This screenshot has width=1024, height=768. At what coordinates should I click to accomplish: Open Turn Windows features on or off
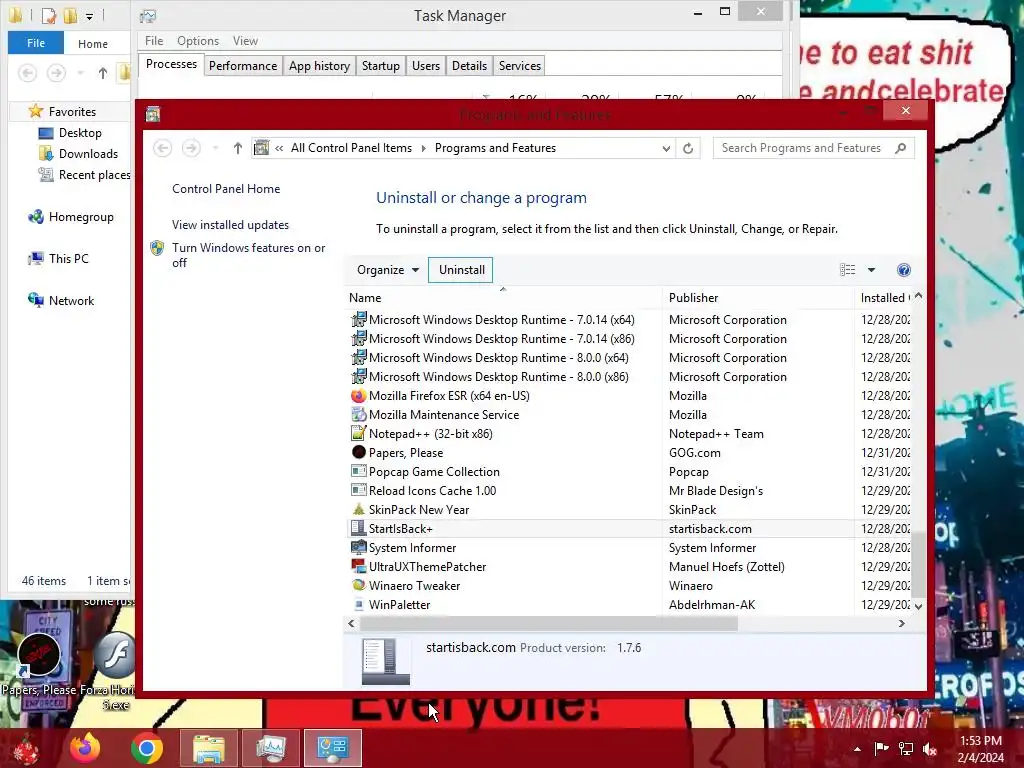(248, 255)
